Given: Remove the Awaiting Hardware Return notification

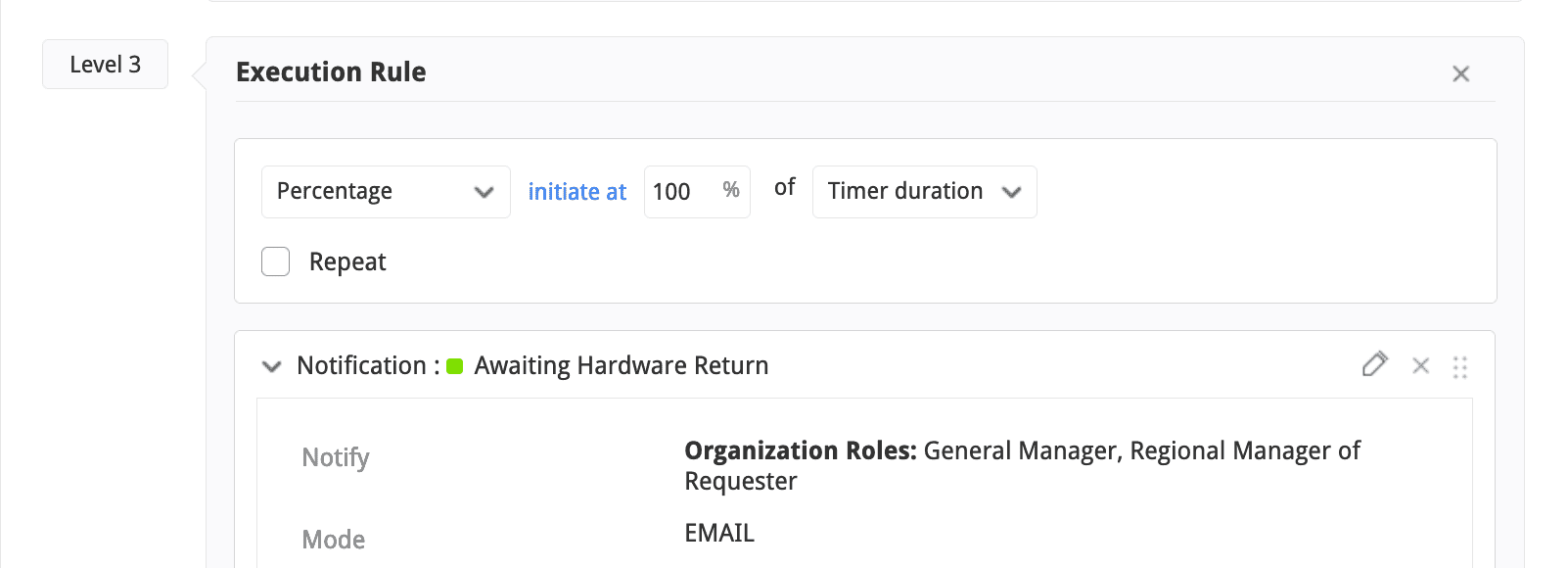Looking at the screenshot, I should point(1421,365).
